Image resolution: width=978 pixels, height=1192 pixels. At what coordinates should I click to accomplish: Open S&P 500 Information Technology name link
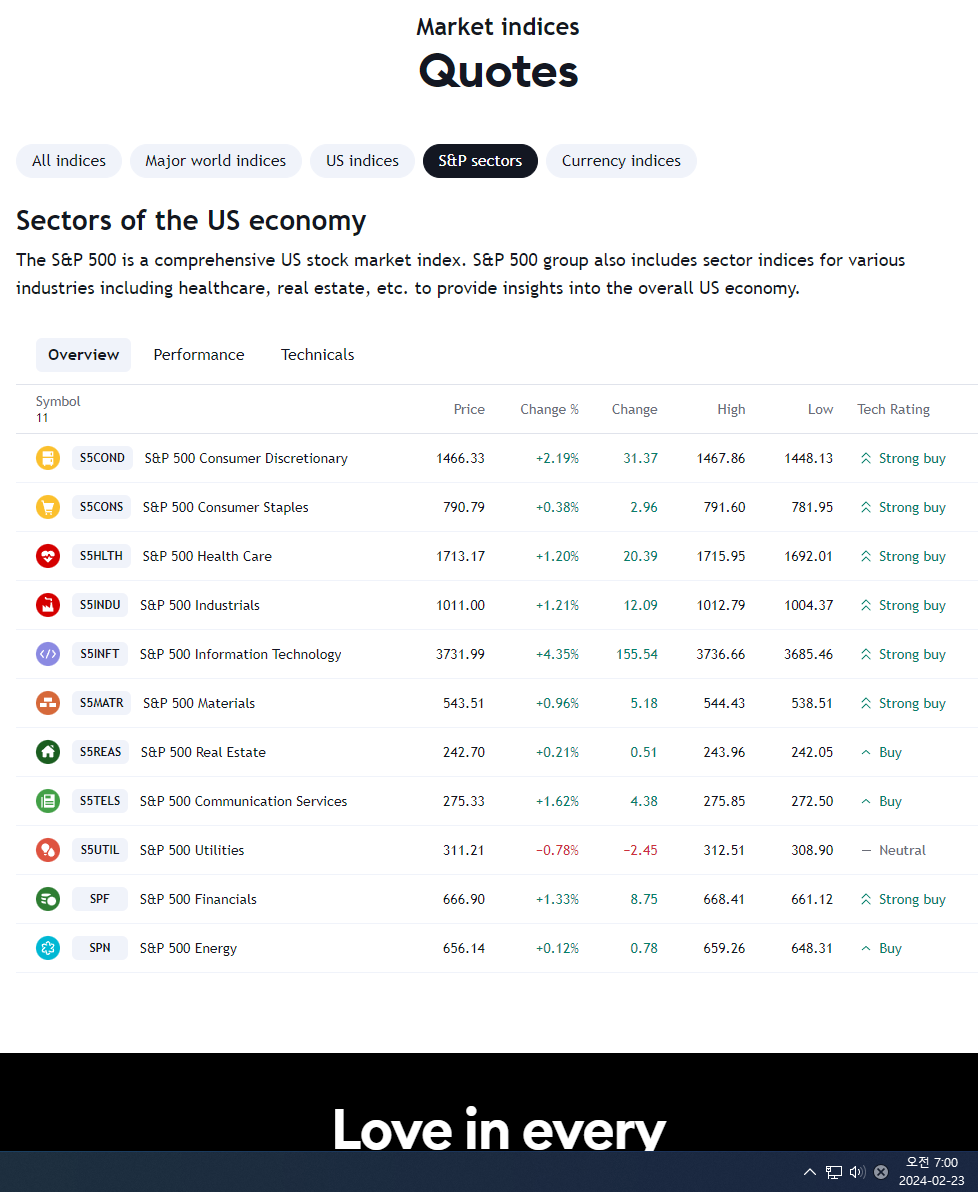(240, 655)
